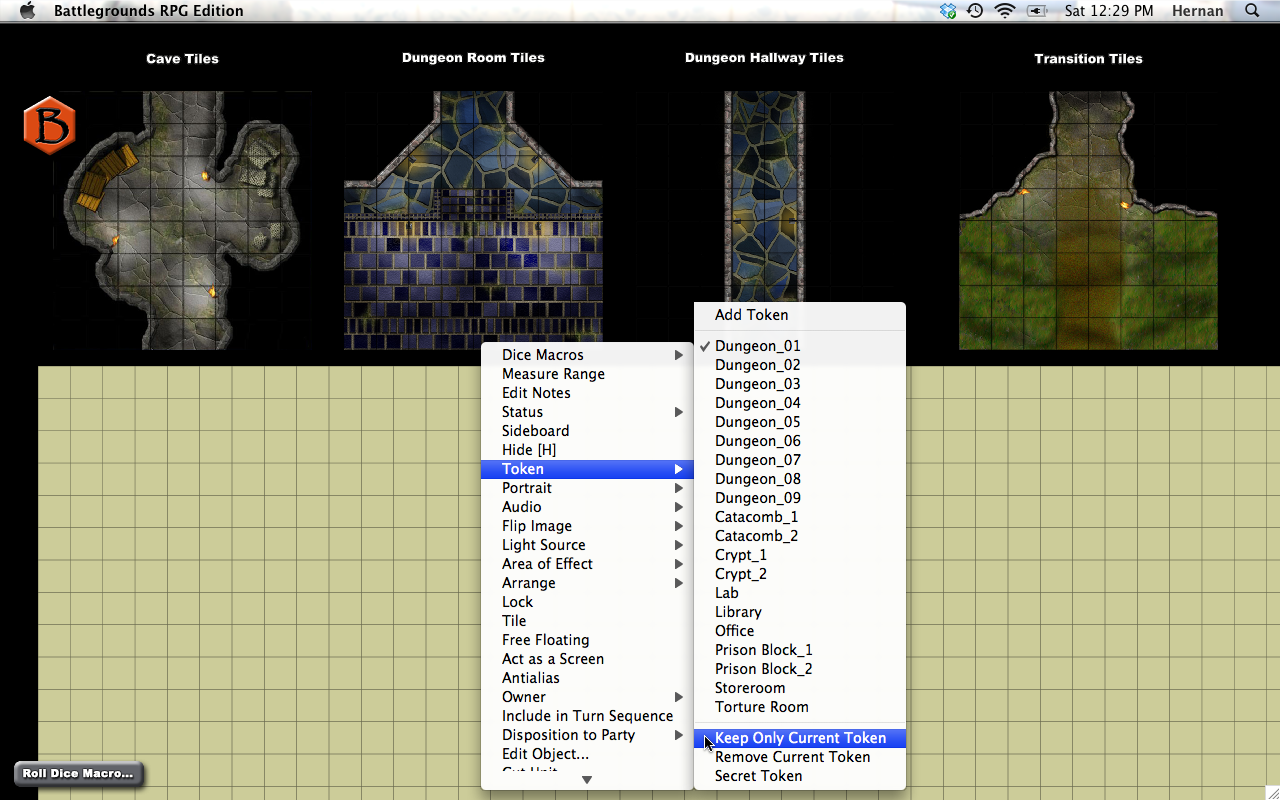Choose Edit Object... menu item

click(x=587, y=754)
